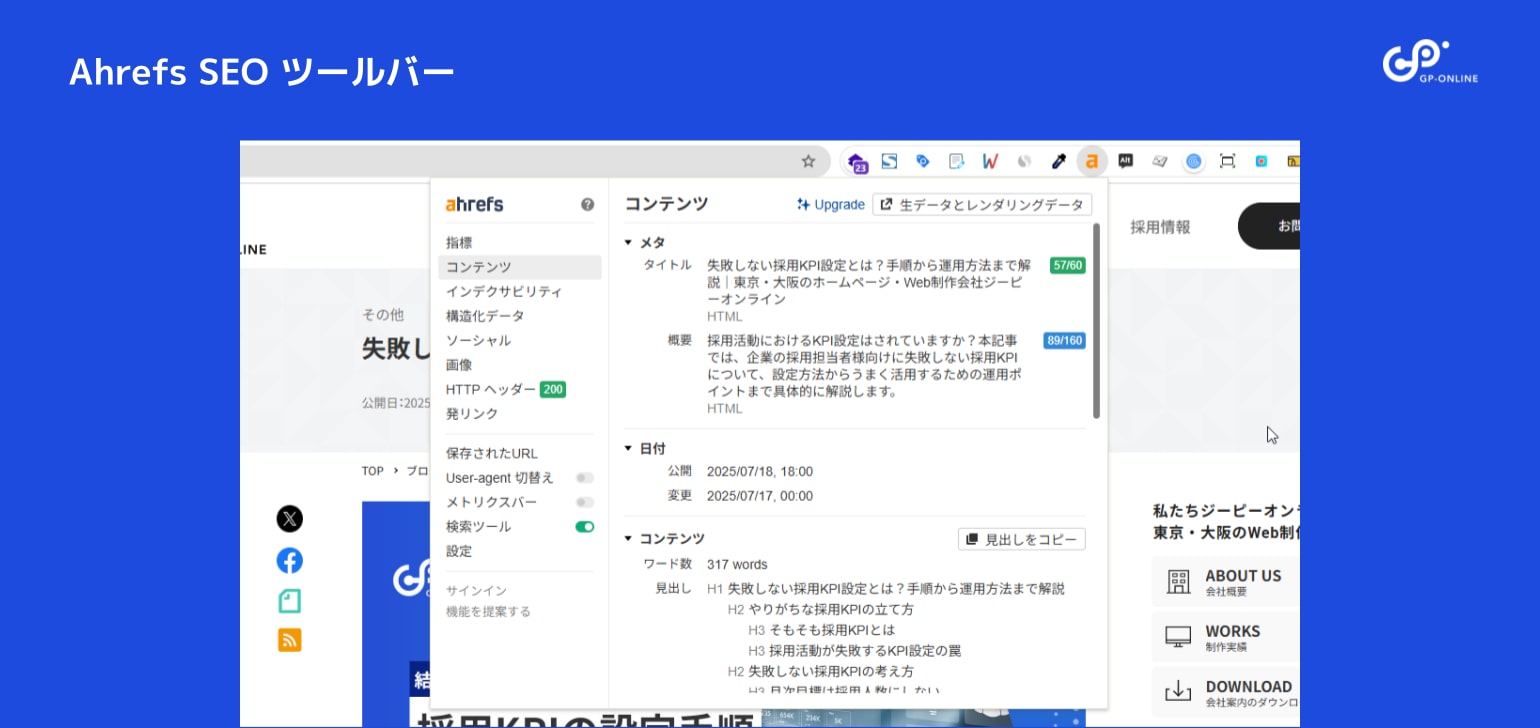Open the blue S extension icon

click(x=889, y=161)
